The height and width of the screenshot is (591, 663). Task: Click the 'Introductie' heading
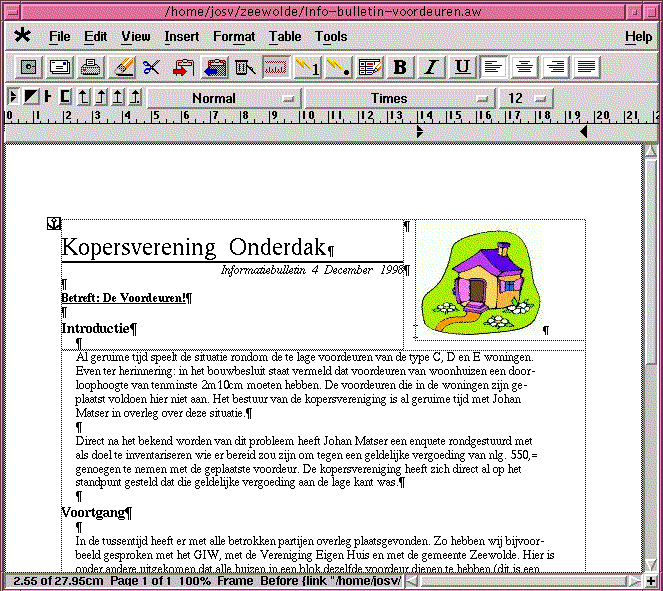click(96, 328)
